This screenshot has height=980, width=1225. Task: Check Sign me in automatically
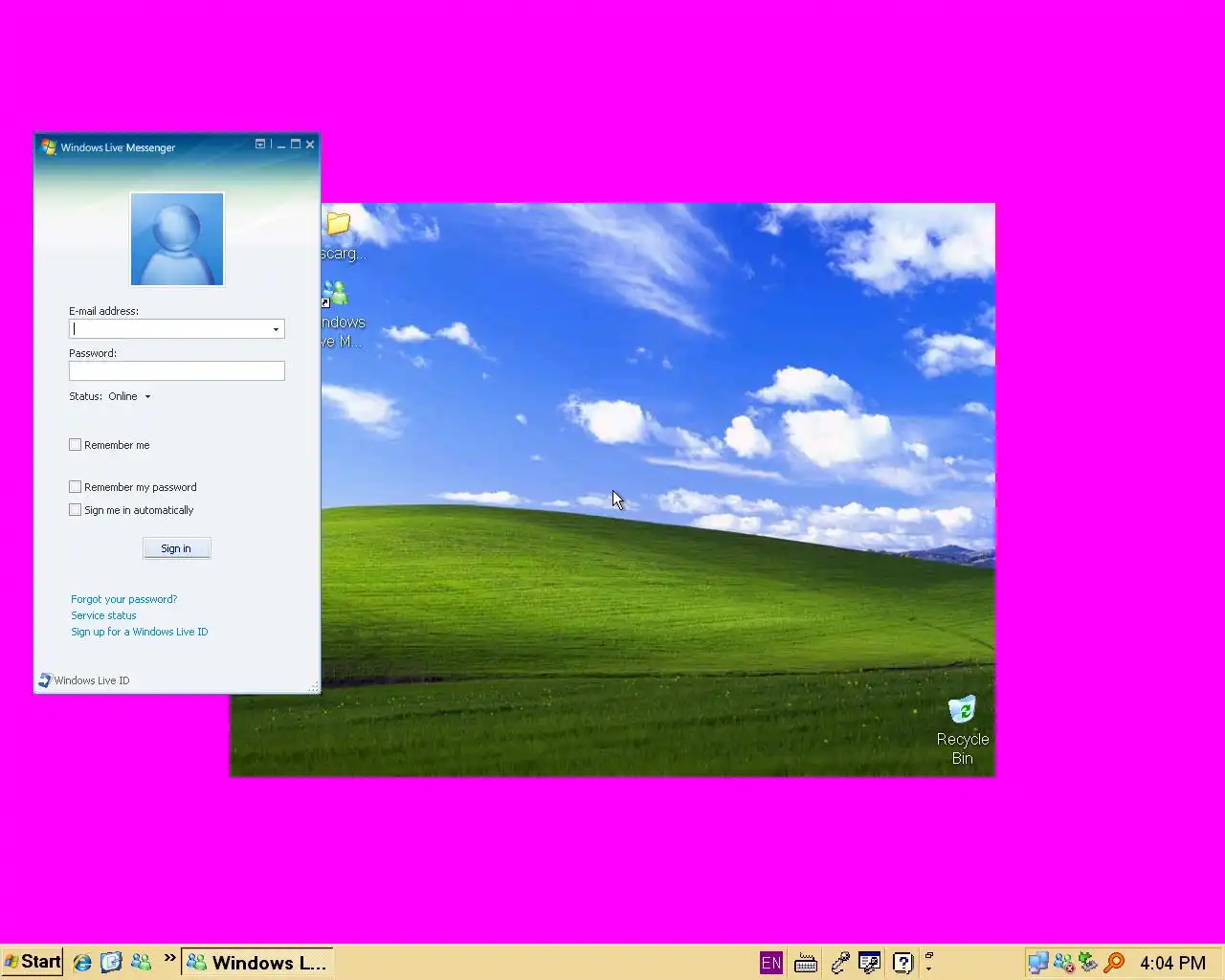pos(75,509)
